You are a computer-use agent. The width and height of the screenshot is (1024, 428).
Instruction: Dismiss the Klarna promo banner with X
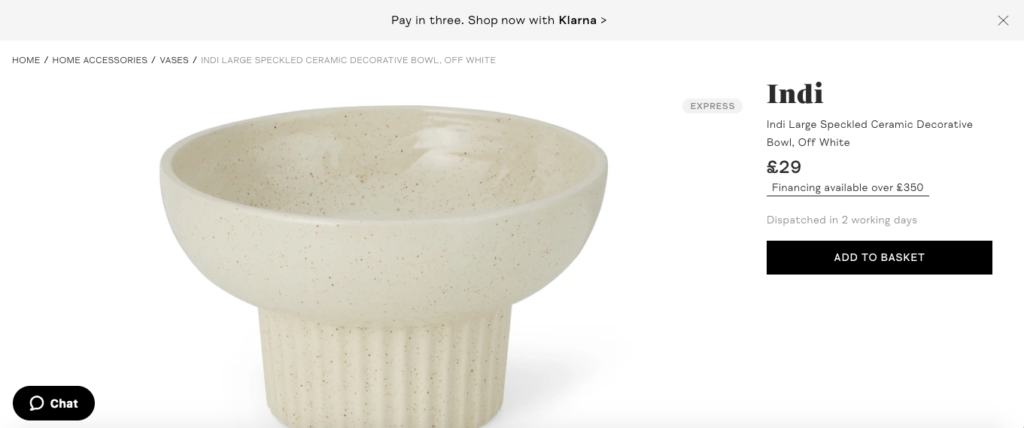tap(1002, 20)
